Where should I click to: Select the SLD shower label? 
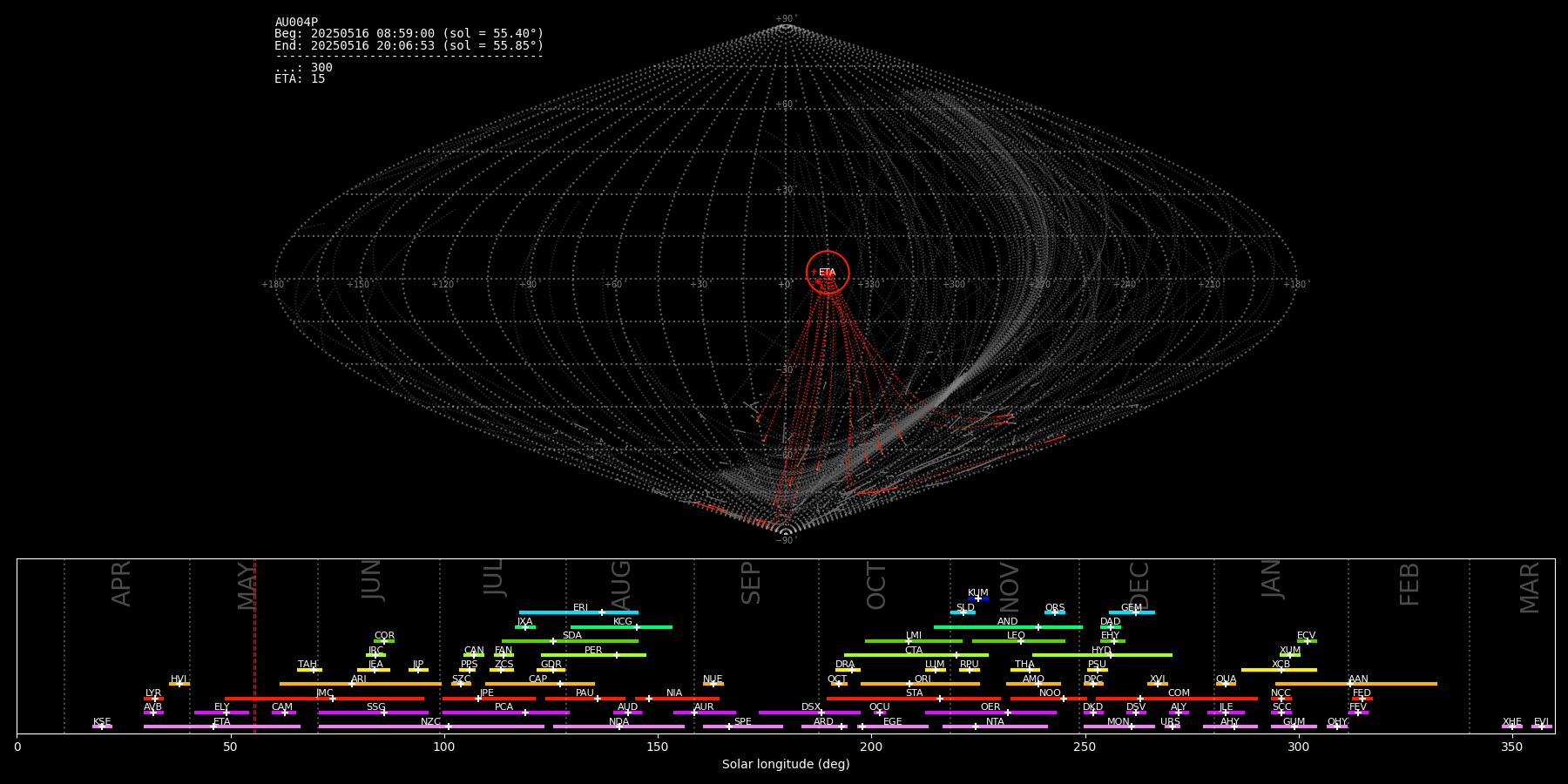point(965,608)
